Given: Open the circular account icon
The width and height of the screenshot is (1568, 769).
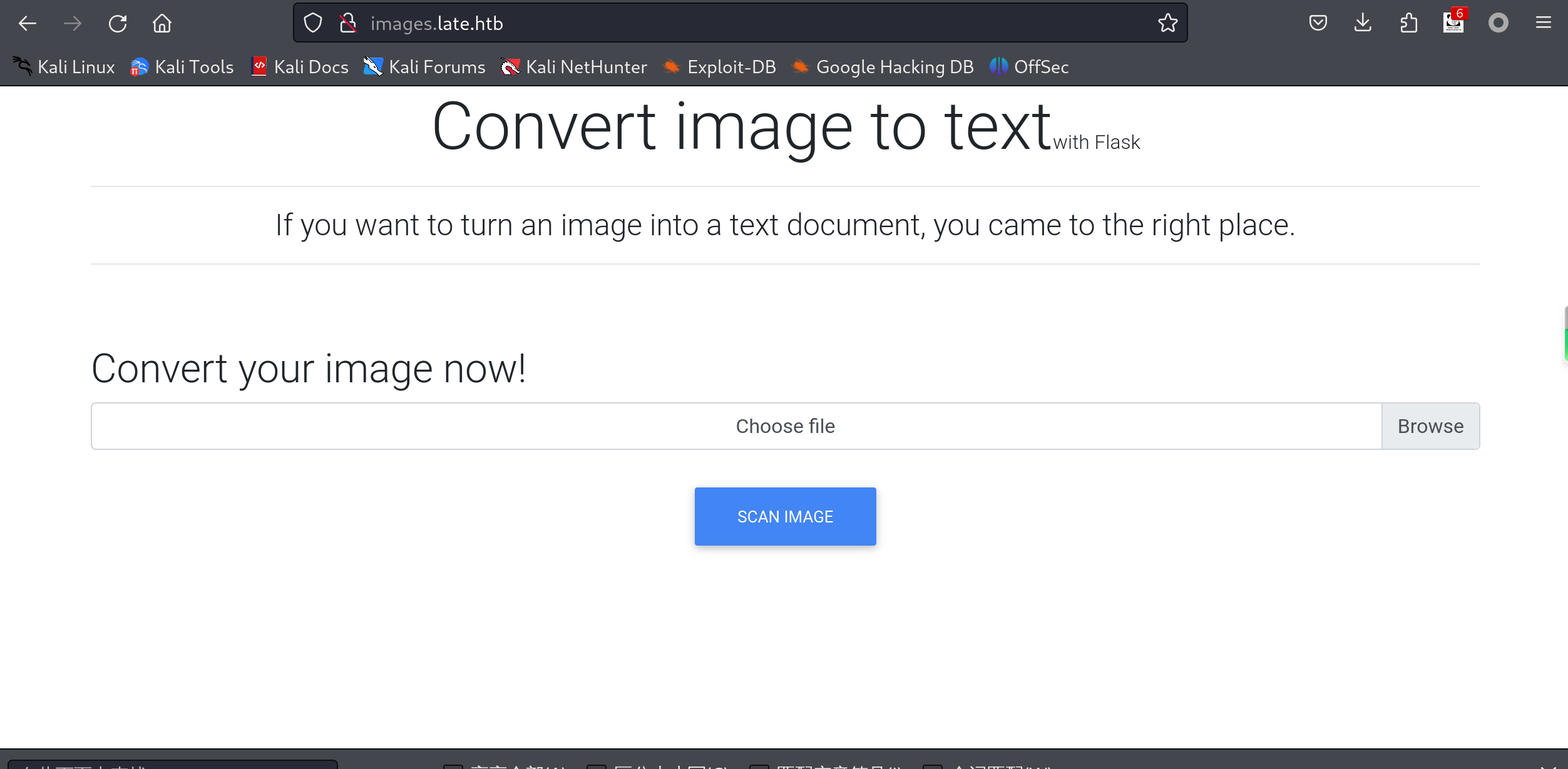Looking at the screenshot, I should [x=1498, y=24].
